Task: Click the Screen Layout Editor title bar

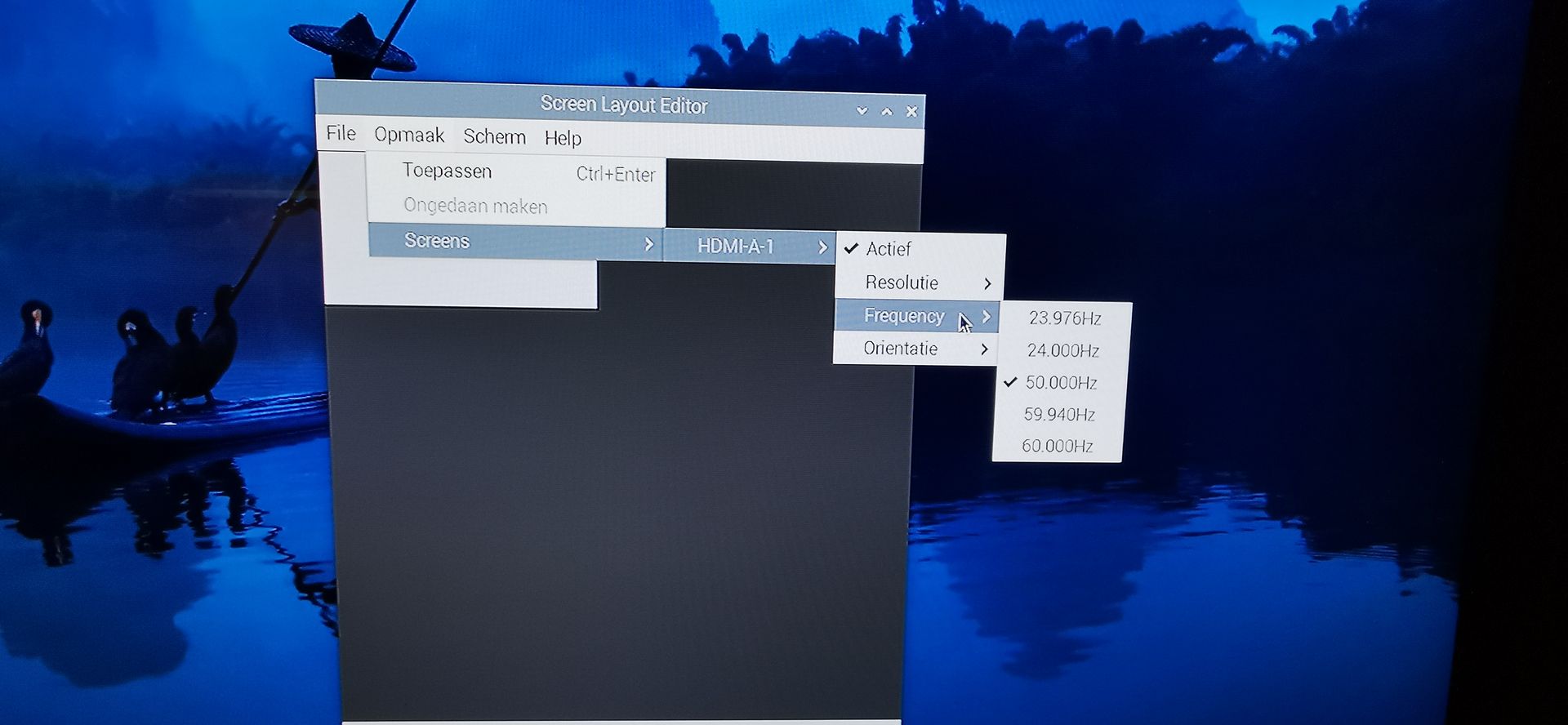Action: pyautogui.click(x=623, y=105)
